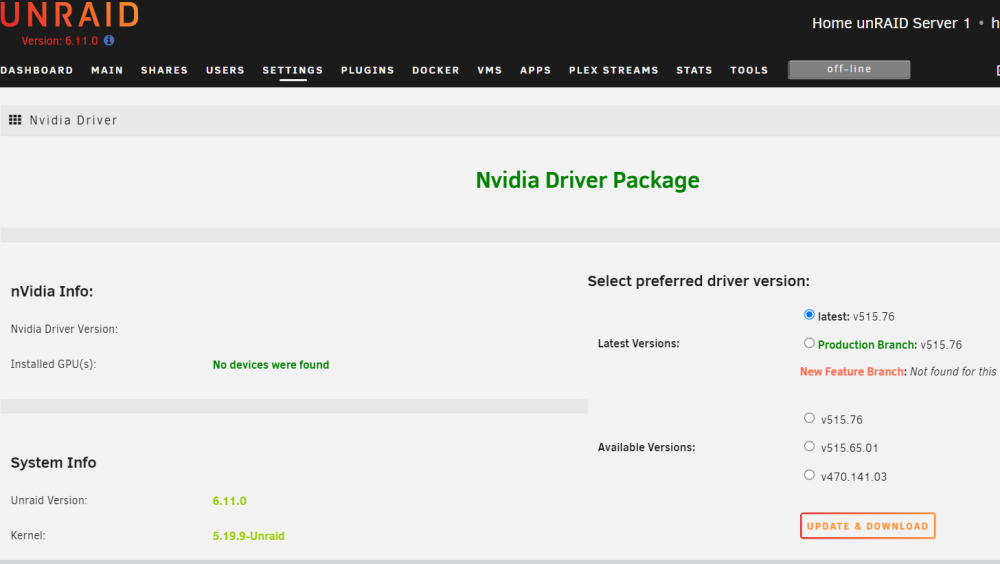Click the No devices were found text
This screenshot has width=1000, height=564.
tap(270, 364)
